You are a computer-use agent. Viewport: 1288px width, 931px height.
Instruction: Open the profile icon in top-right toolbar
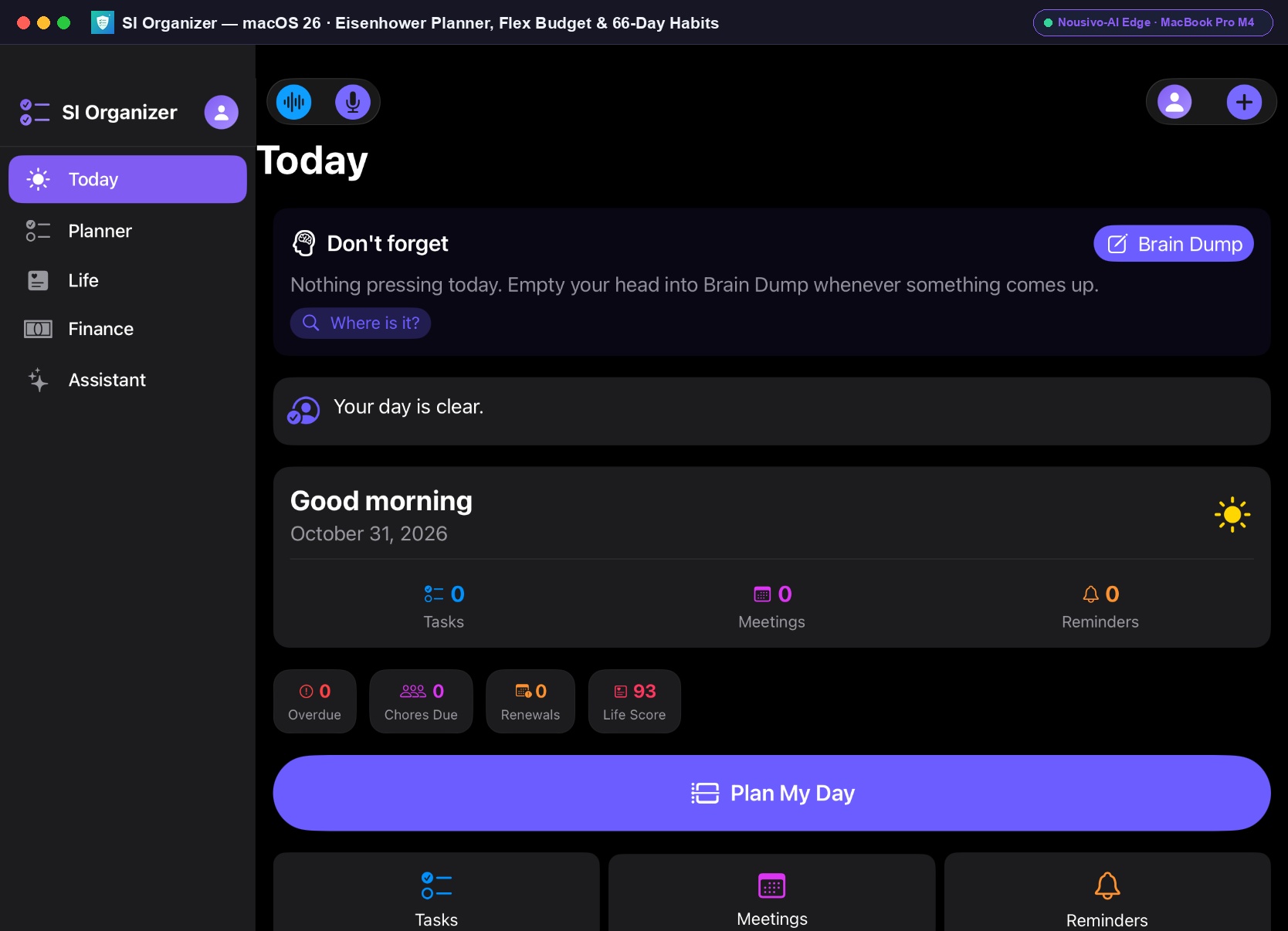click(x=1174, y=102)
